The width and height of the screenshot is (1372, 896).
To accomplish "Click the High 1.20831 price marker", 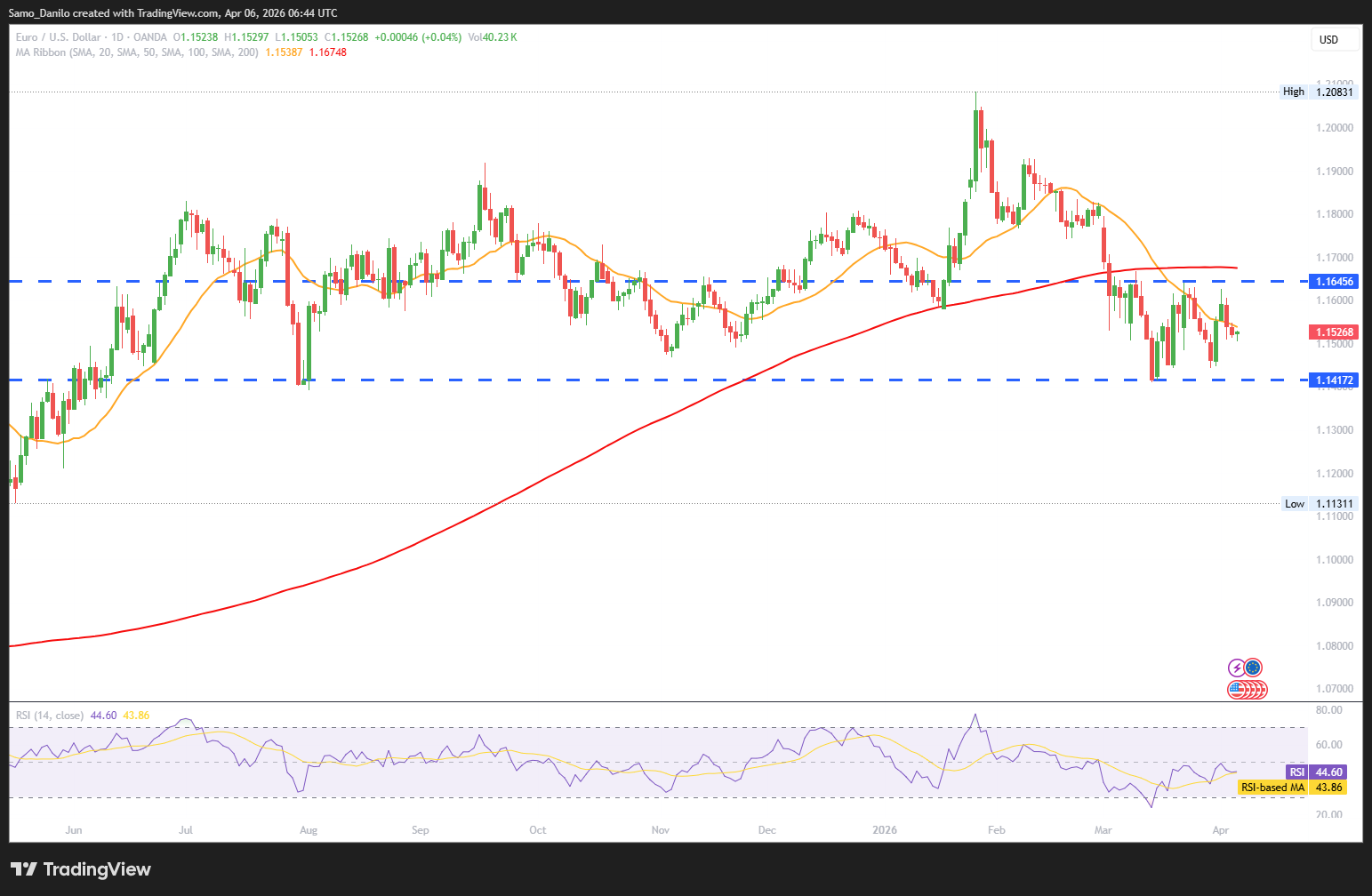I will [1319, 92].
